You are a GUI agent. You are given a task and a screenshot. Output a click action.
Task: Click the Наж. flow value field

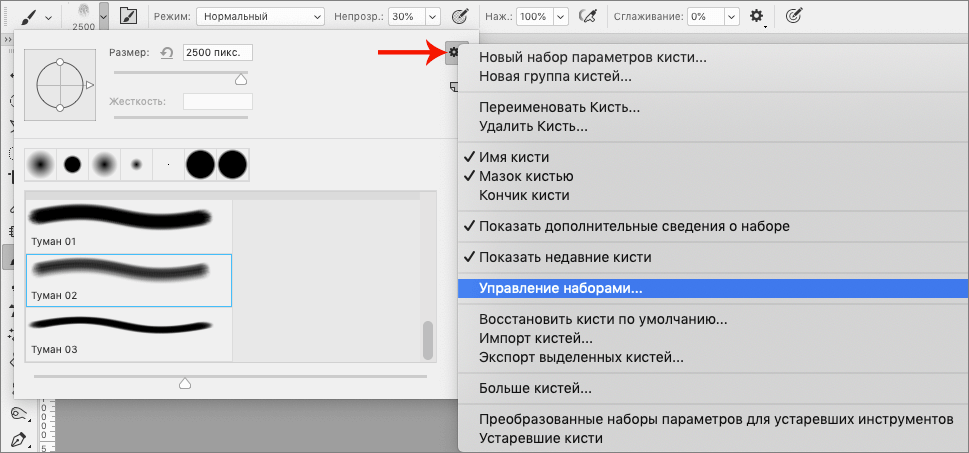[535, 17]
